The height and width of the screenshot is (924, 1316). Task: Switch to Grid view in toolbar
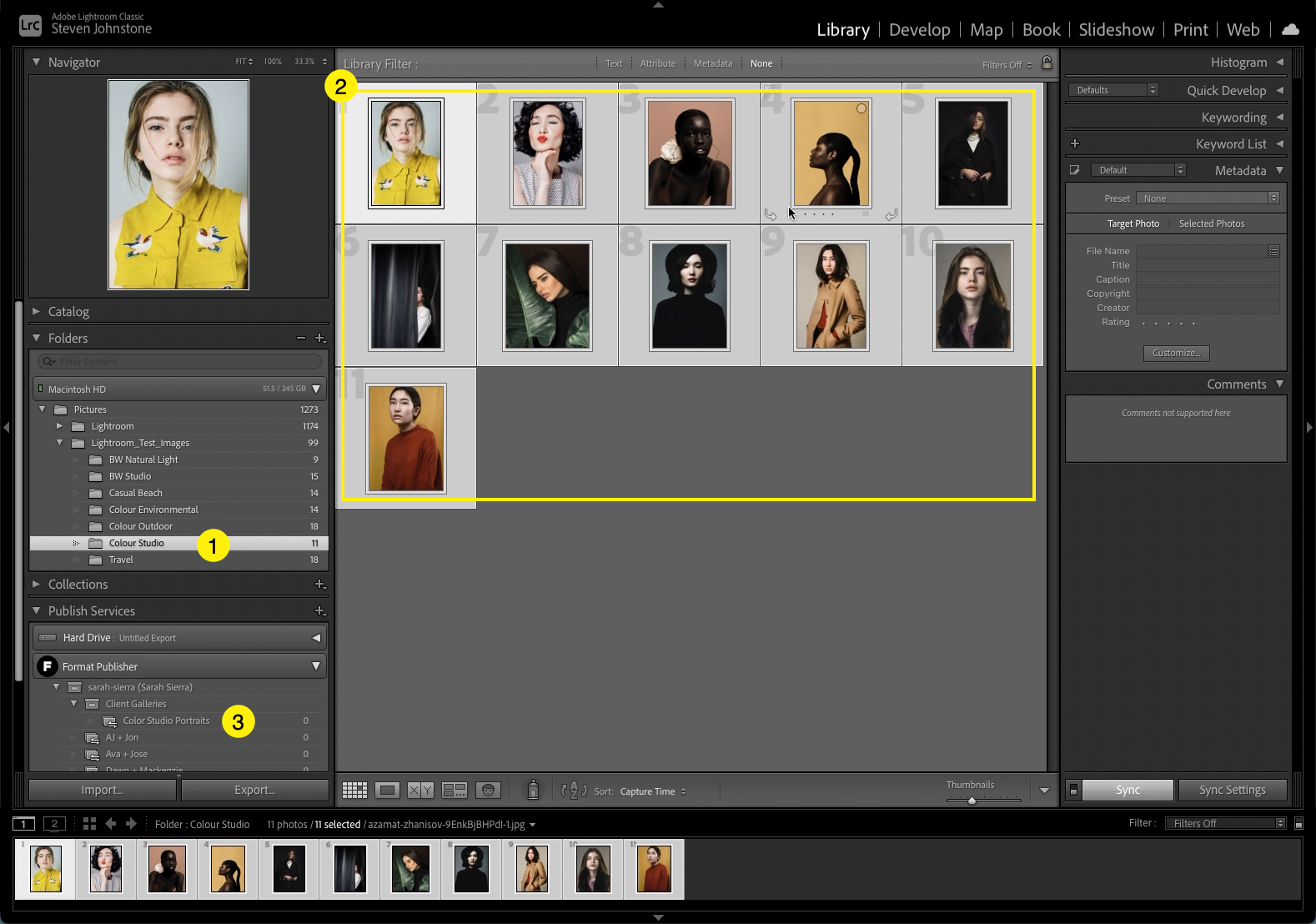[354, 791]
